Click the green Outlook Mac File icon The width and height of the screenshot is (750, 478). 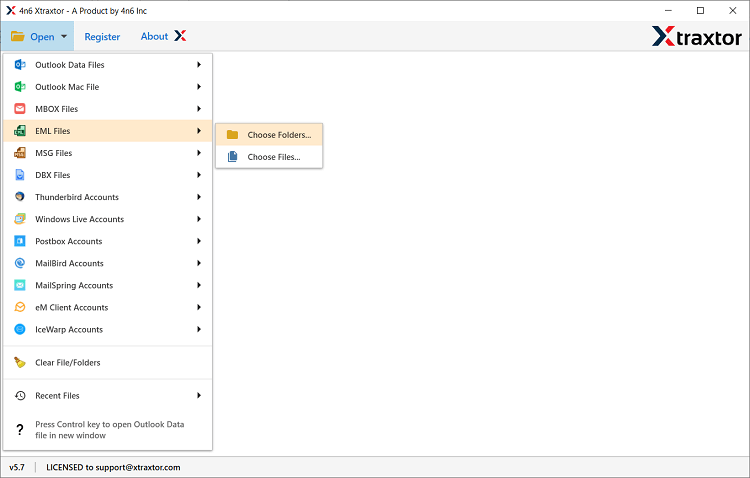(x=20, y=87)
